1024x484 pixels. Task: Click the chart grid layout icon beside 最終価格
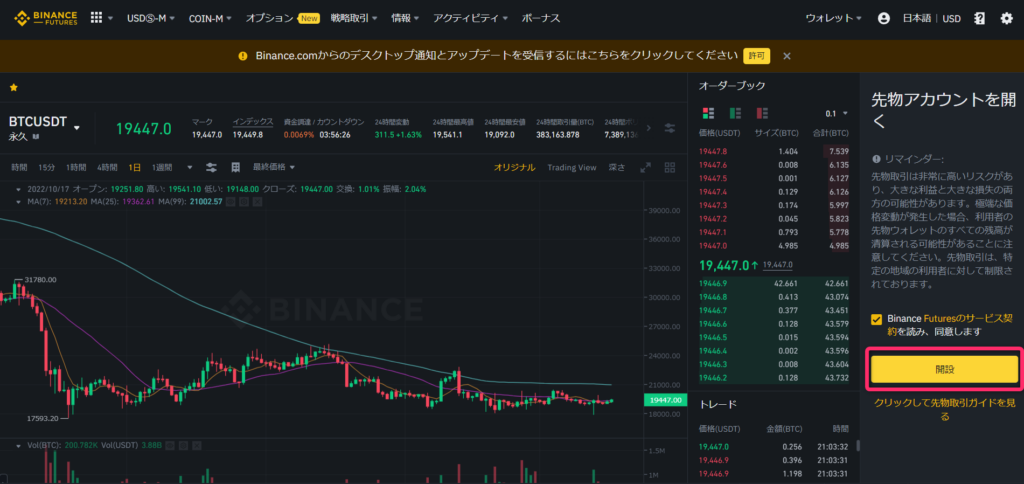(x=236, y=167)
